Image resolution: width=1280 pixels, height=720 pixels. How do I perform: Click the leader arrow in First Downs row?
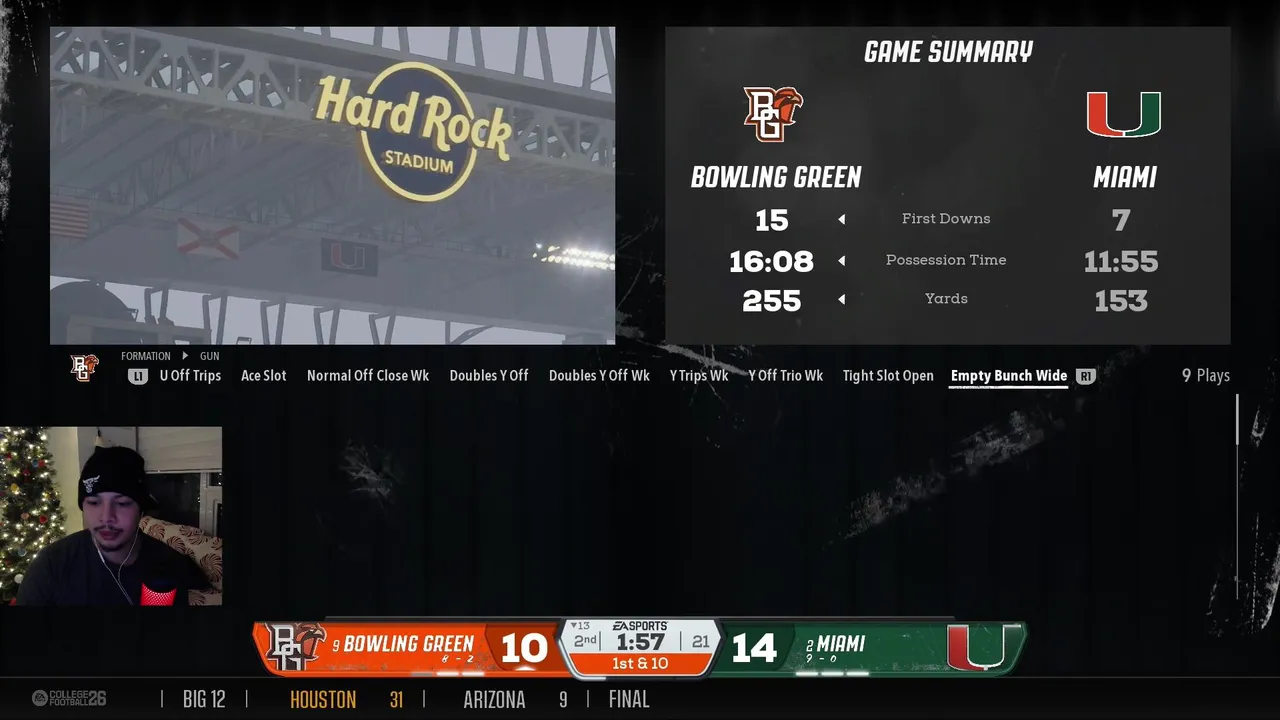pyautogui.click(x=841, y=220)
